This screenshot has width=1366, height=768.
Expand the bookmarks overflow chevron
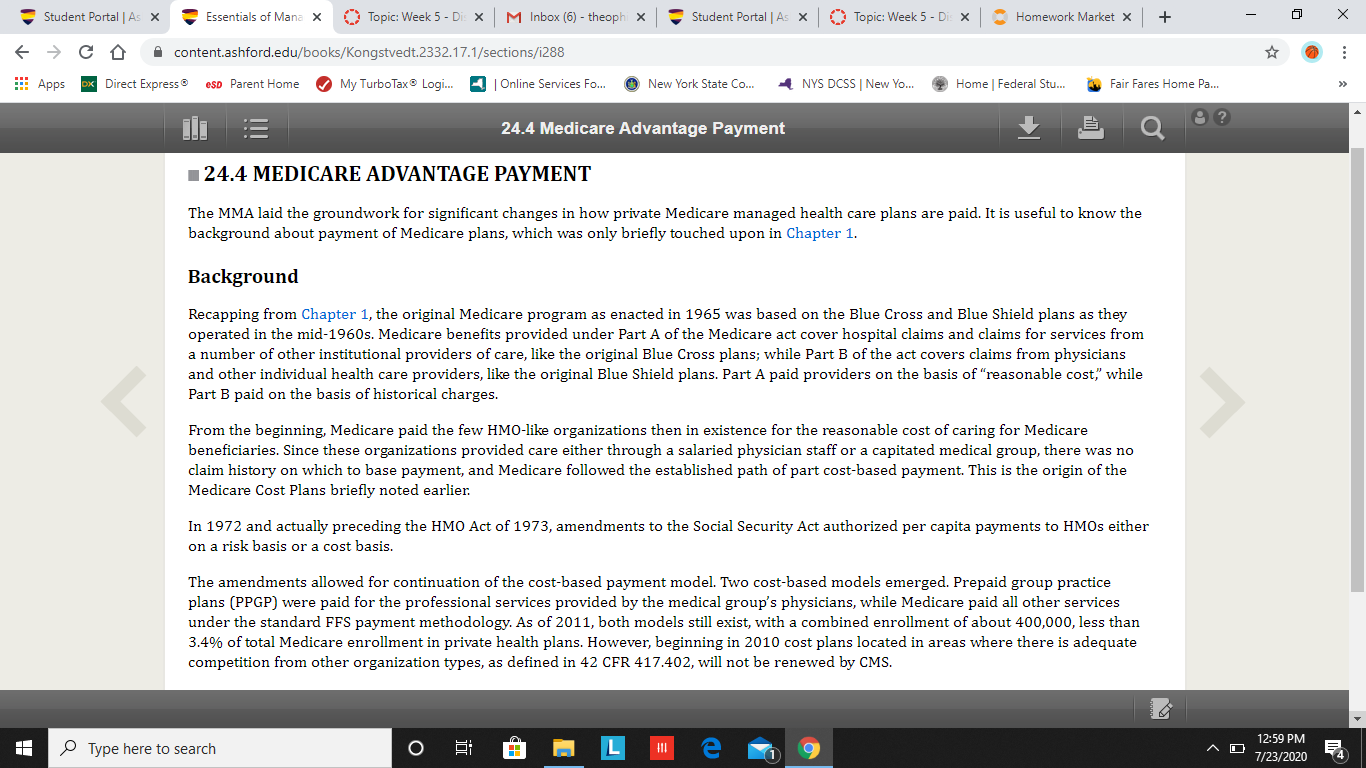(x=1343, y=84)
